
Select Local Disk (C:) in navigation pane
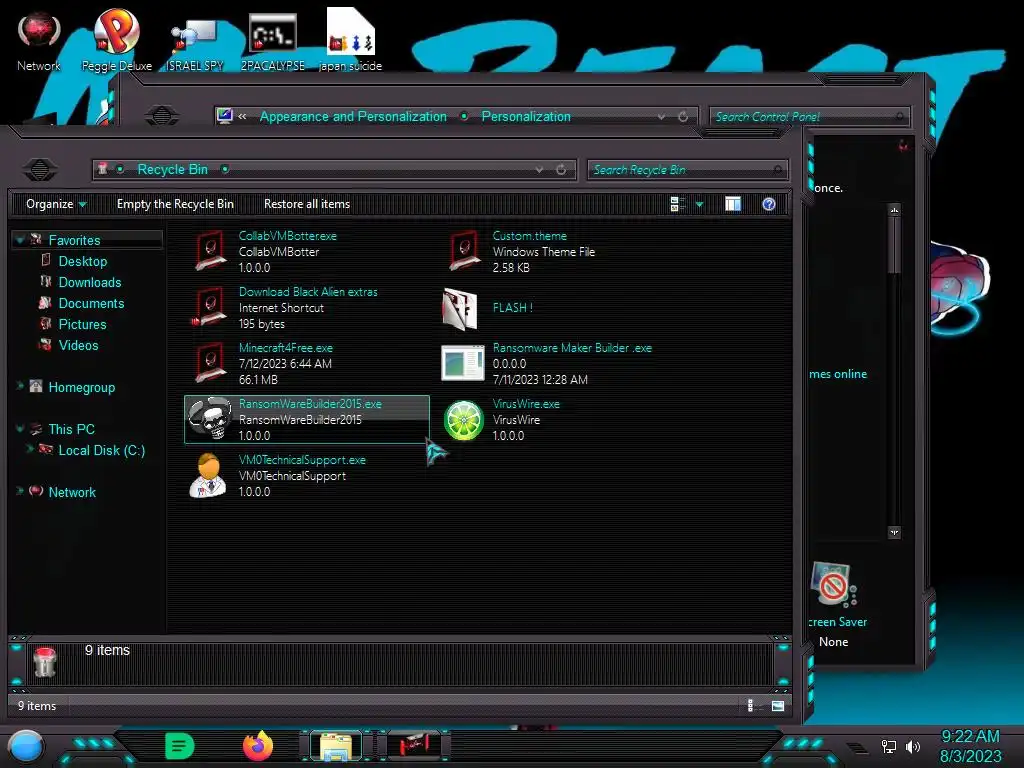click(101, 450)
